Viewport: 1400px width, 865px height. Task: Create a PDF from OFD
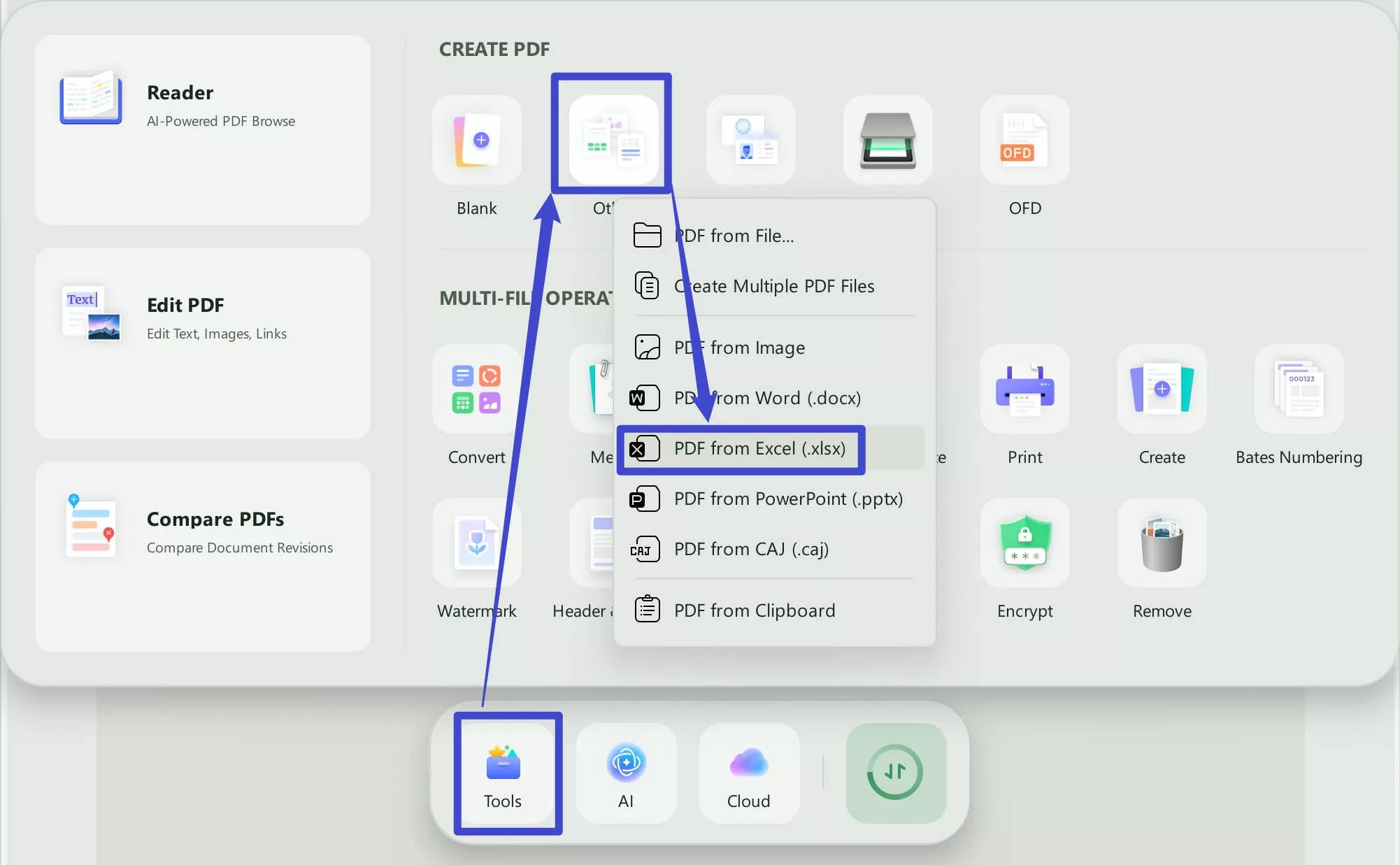[1024, 141]
